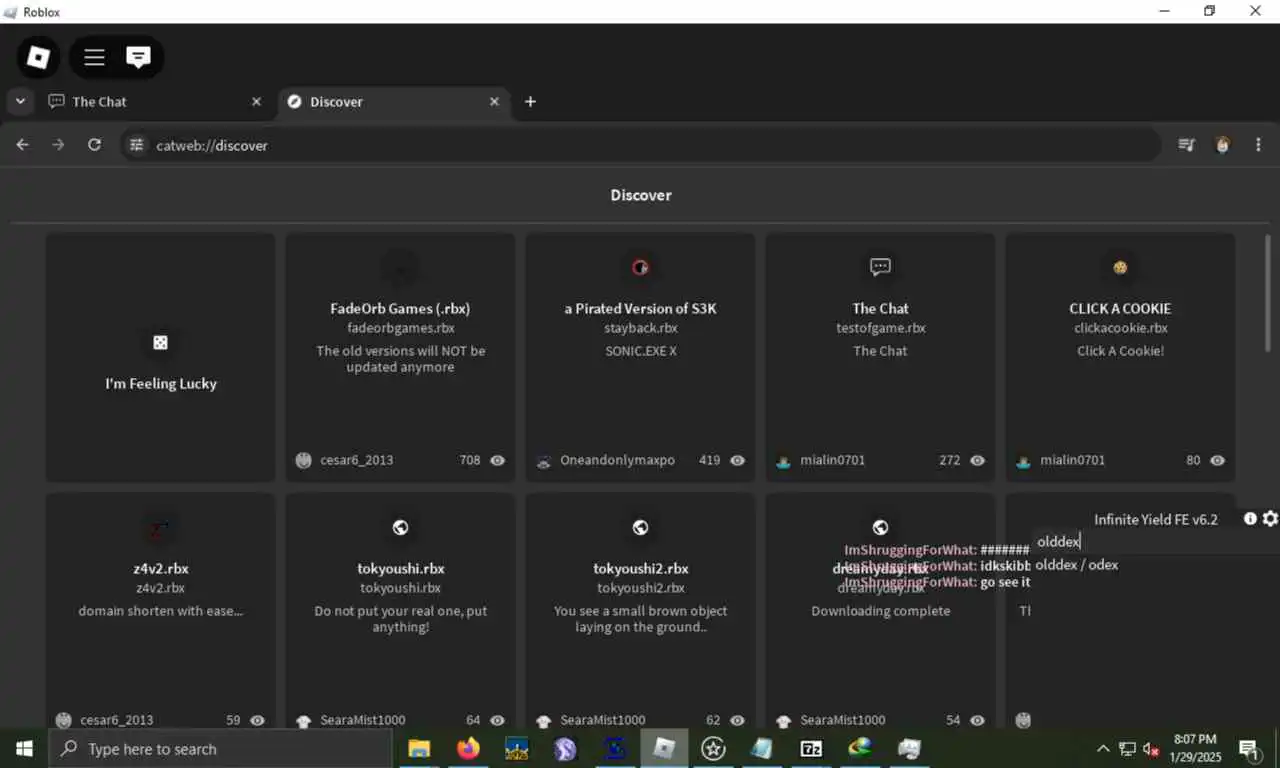The image size is (1280, 768).
Task: Show hidden system tray icons
Action: pyautogui.click(x=1103, y=749)
